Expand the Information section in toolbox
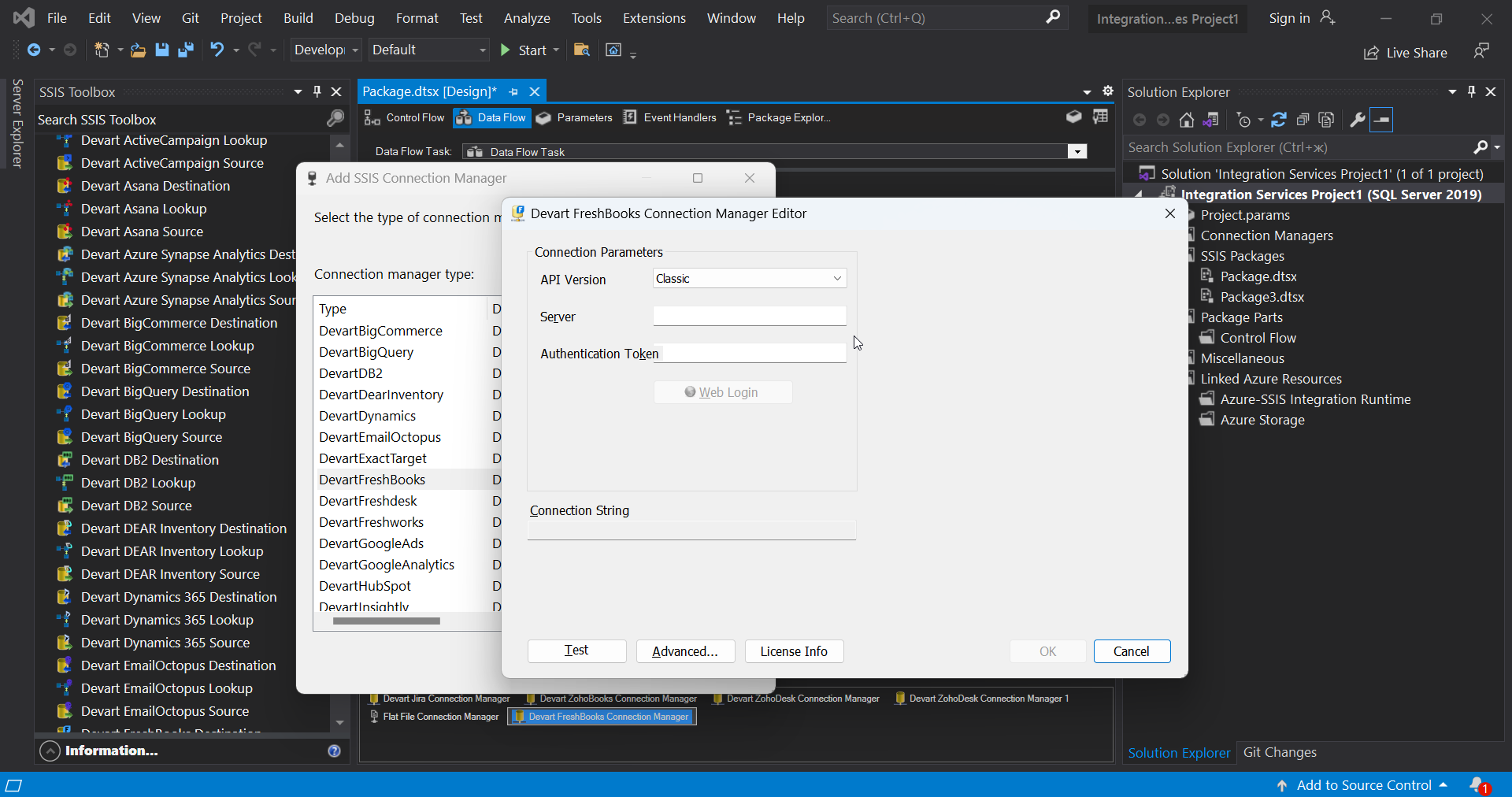The width and height of the screenshot is (1512, 797). pos(50,751)
